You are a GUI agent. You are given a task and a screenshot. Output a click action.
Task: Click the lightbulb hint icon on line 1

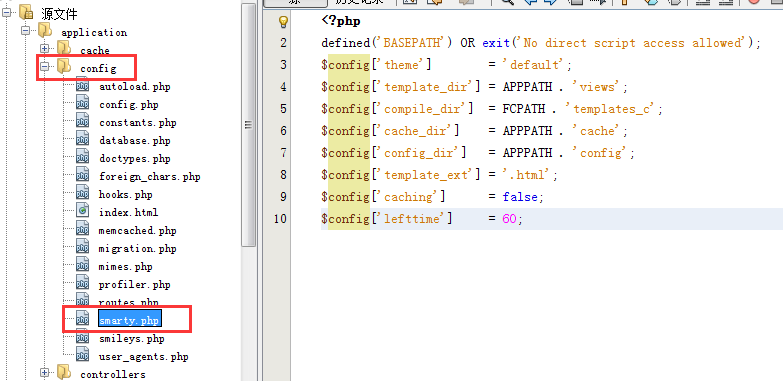(x=284, y=22)
